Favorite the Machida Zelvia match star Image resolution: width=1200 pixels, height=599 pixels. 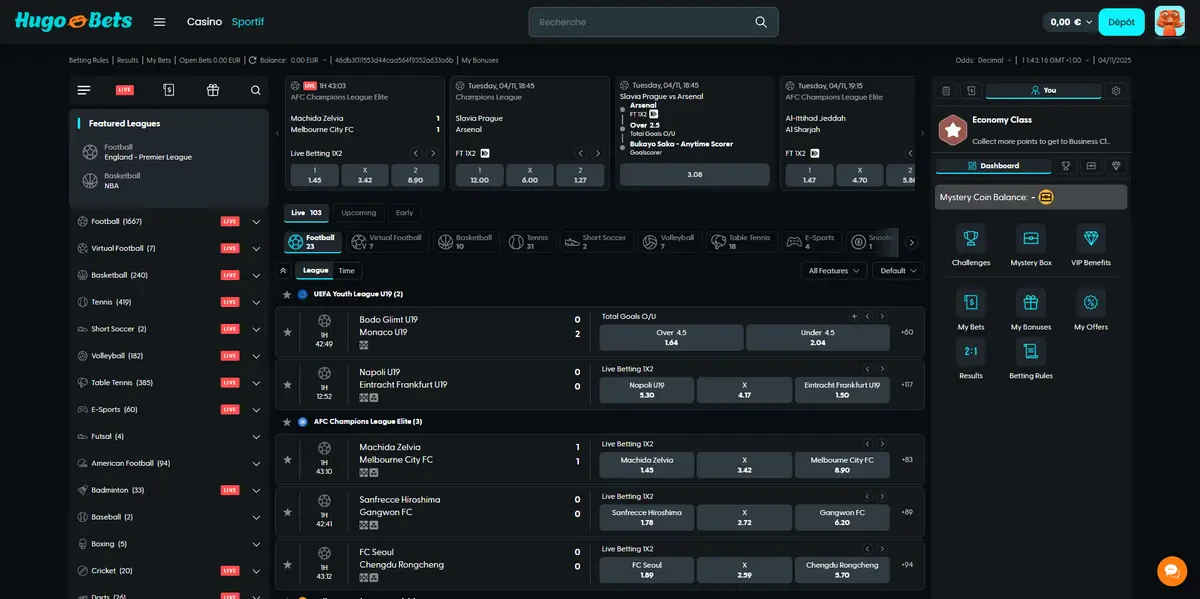288,460
